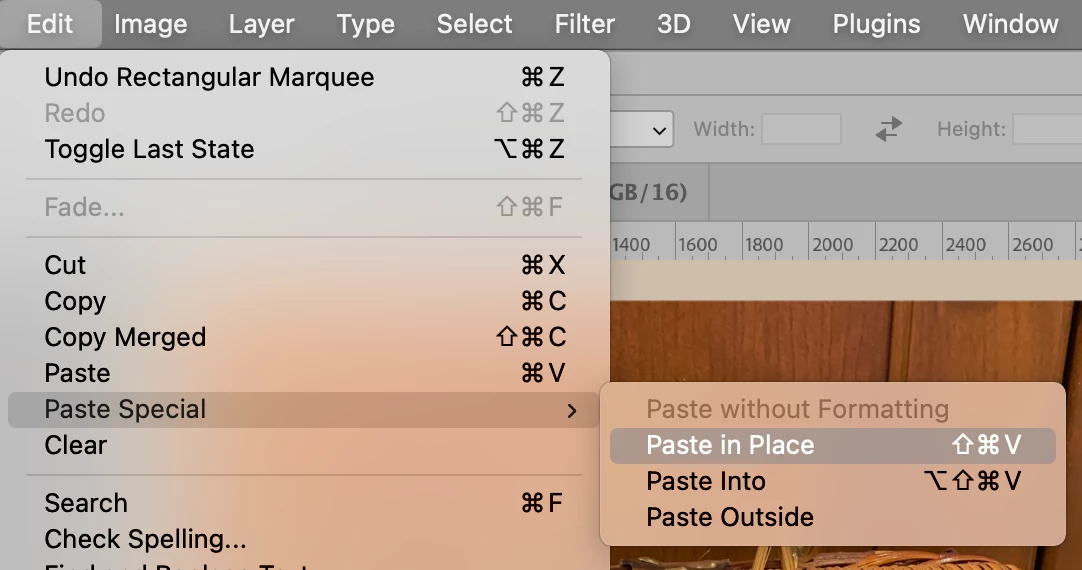Screen dimensions: 1082x570
Task: Select Toggle Last State
Action: 149,149
